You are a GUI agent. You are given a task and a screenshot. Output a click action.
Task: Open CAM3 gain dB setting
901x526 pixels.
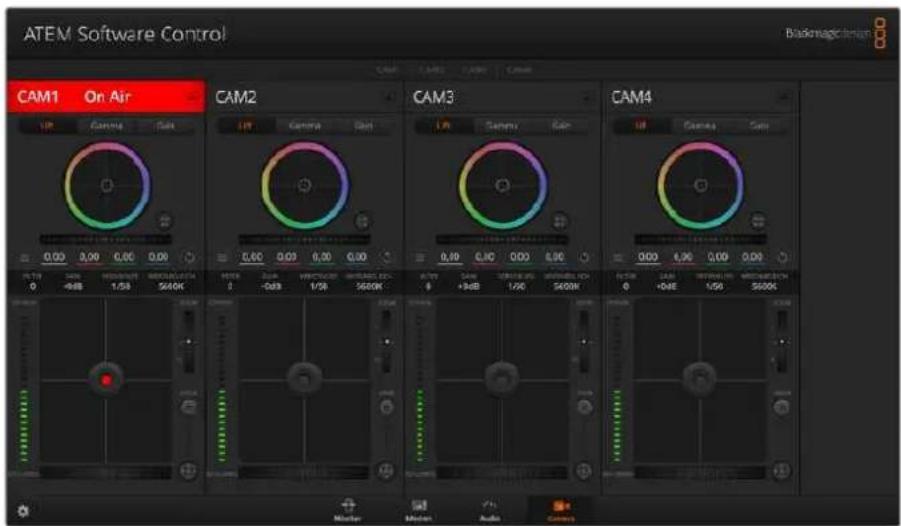(468, 282)
